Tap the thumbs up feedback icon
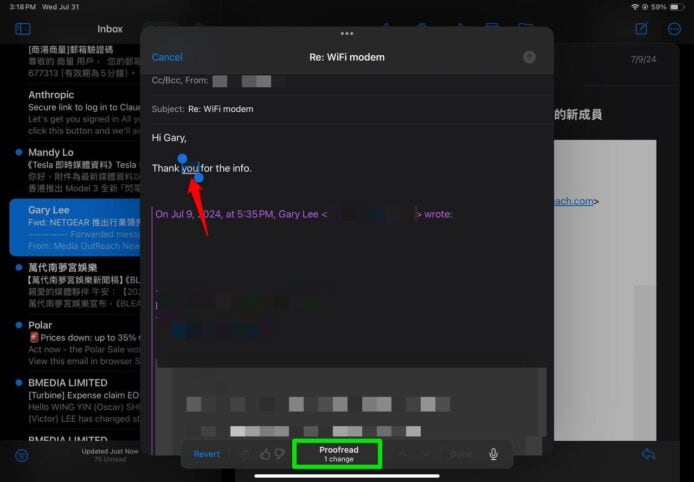The height and width of the screenshot is (482, 694). coord(265,454)
